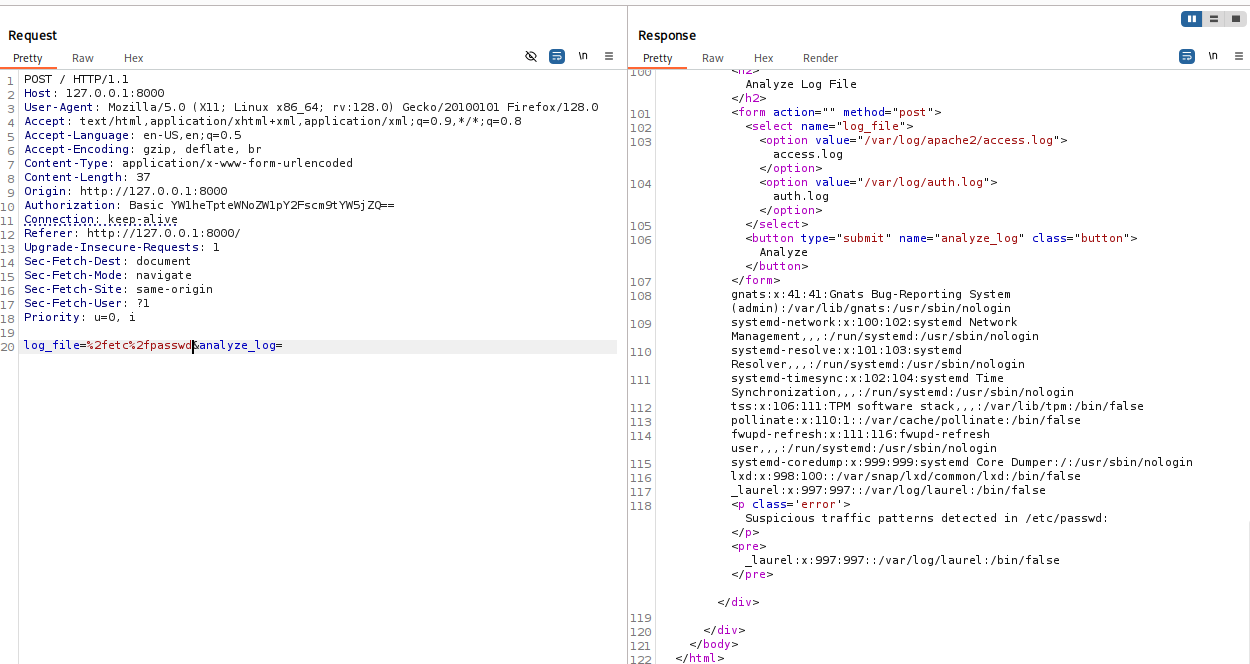Toggle the \n non-printable characters button in Request
The height and width of the screenshot is (664, 1250).
click(583, 57)
